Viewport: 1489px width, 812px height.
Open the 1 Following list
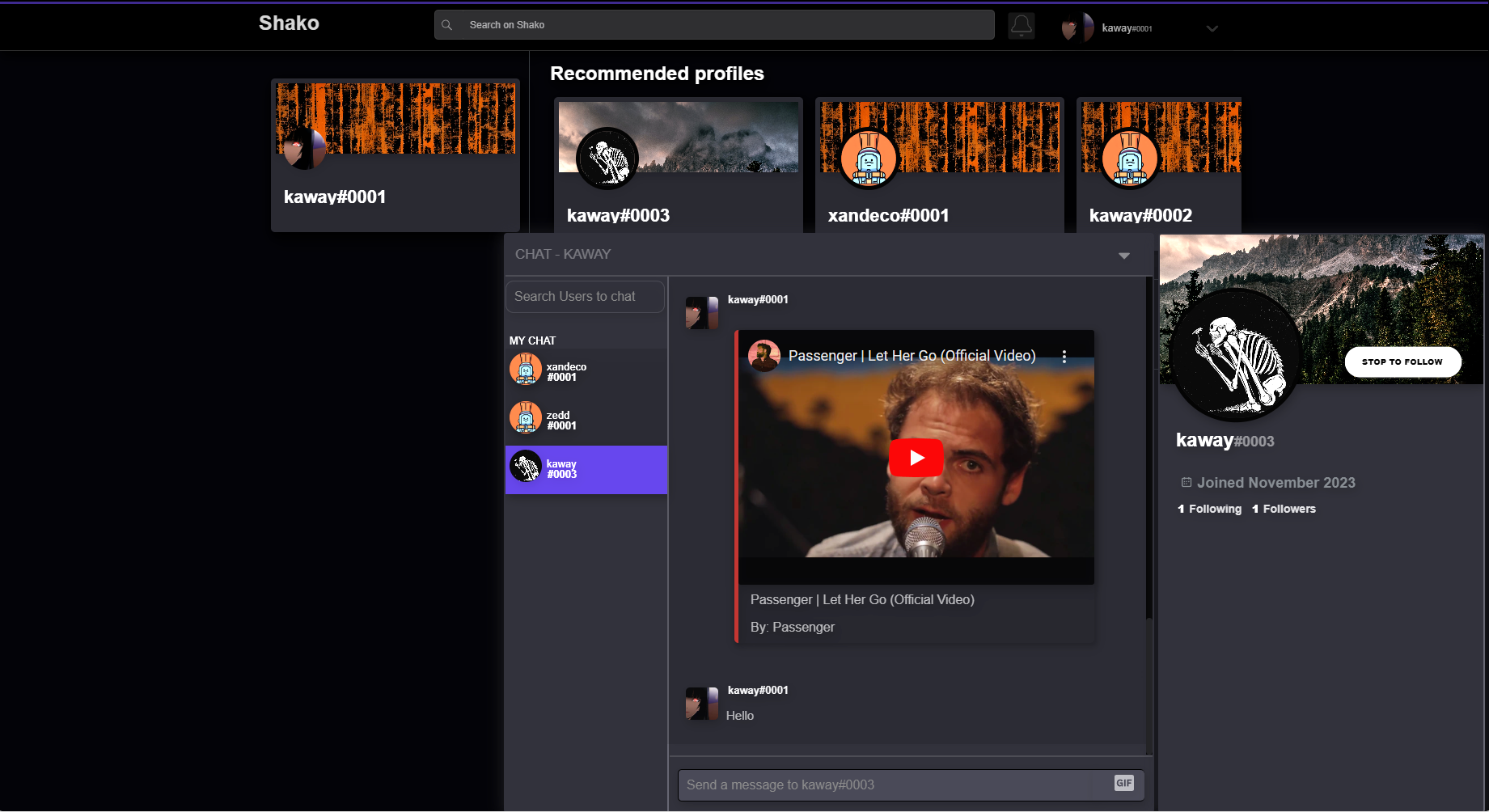pos(1209,509)
